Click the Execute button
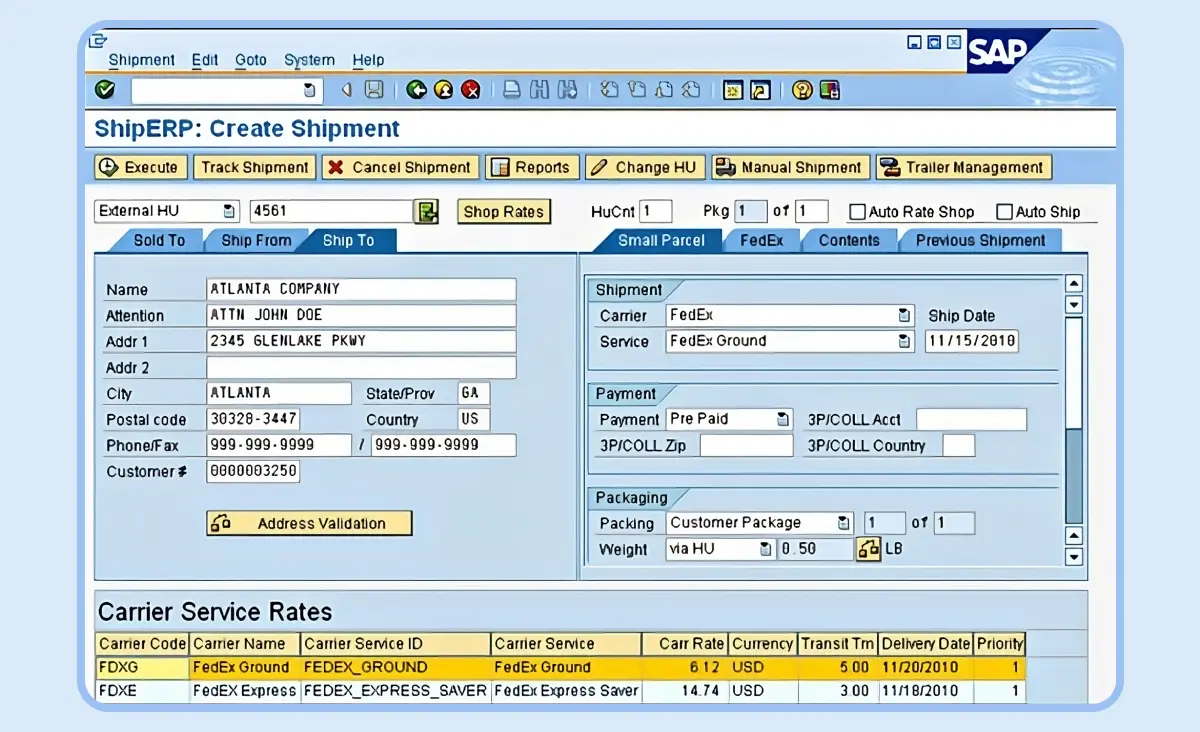Viewport: 1200px width, 732px height. pyautogui.click(x=140, y=167)
